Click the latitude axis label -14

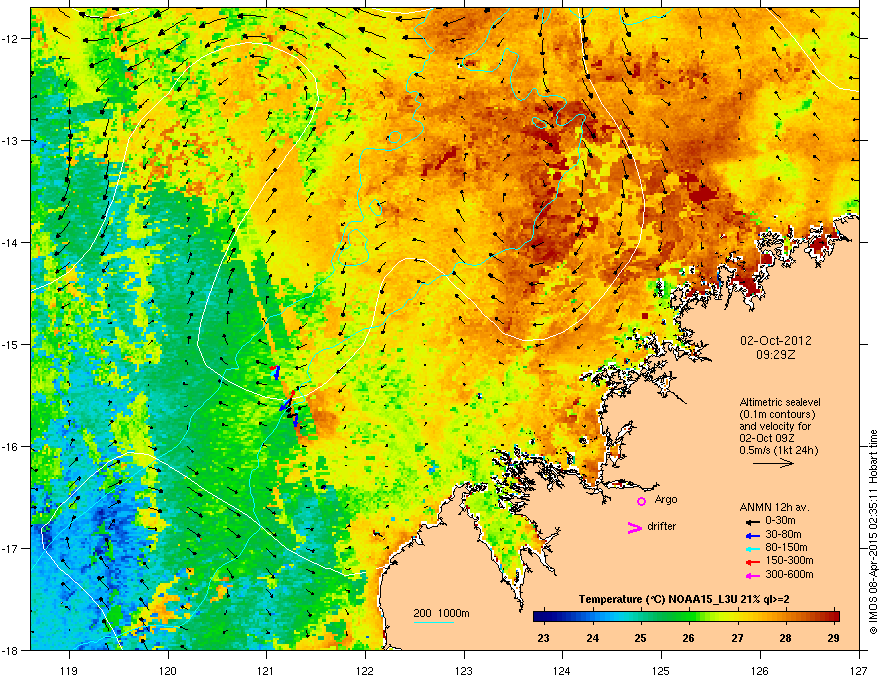[x=11, y=242]
